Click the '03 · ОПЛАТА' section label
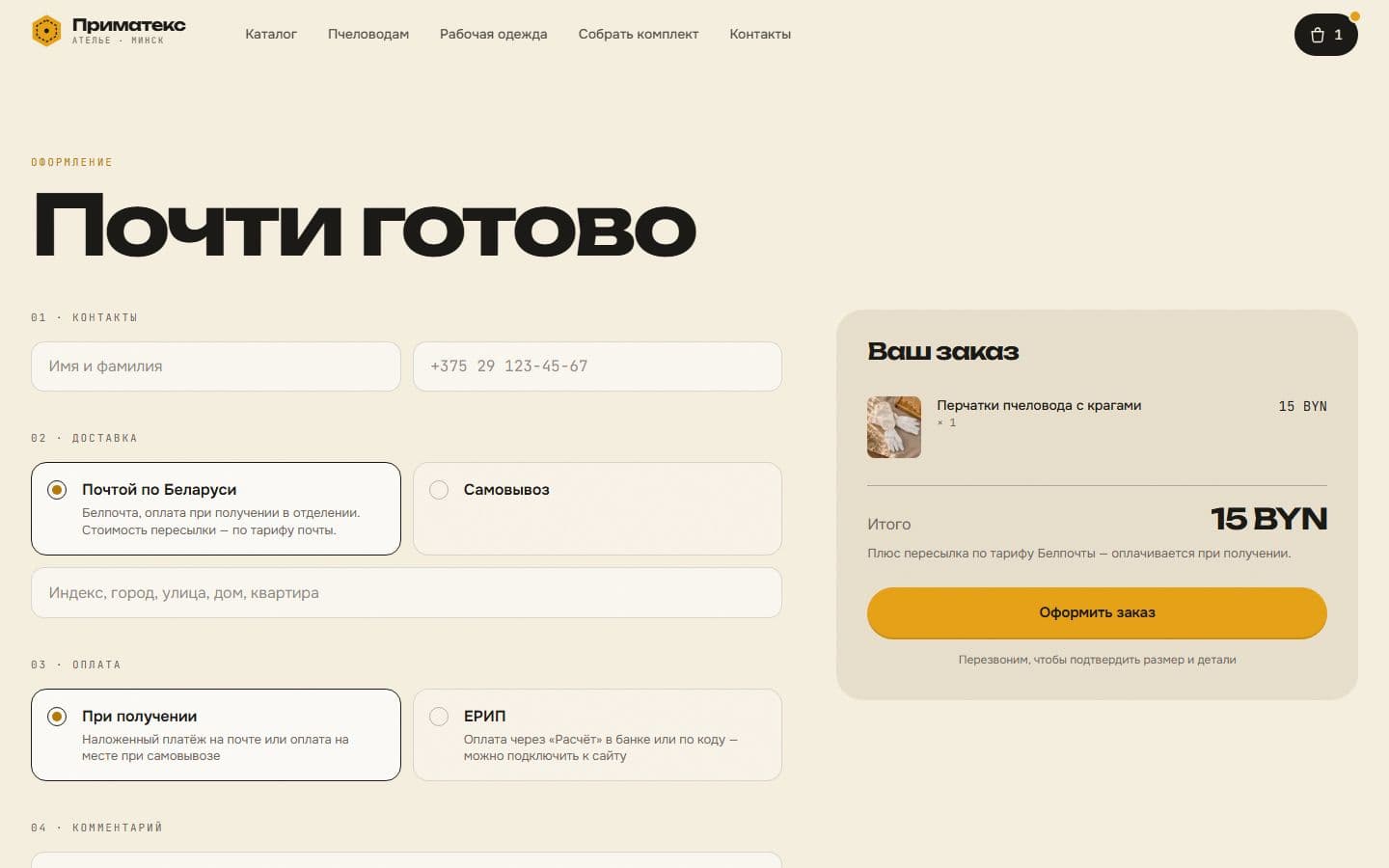1389x868 pixels. (x=76, y=665)
